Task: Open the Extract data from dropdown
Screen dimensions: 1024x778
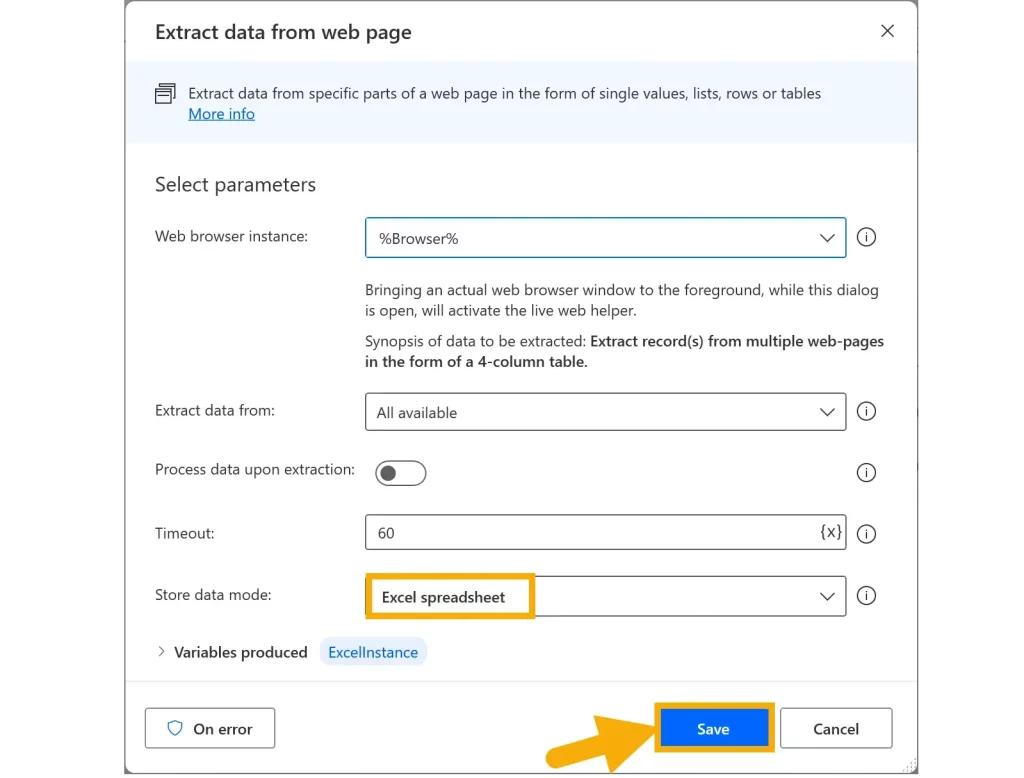Action: click(605, 412)
